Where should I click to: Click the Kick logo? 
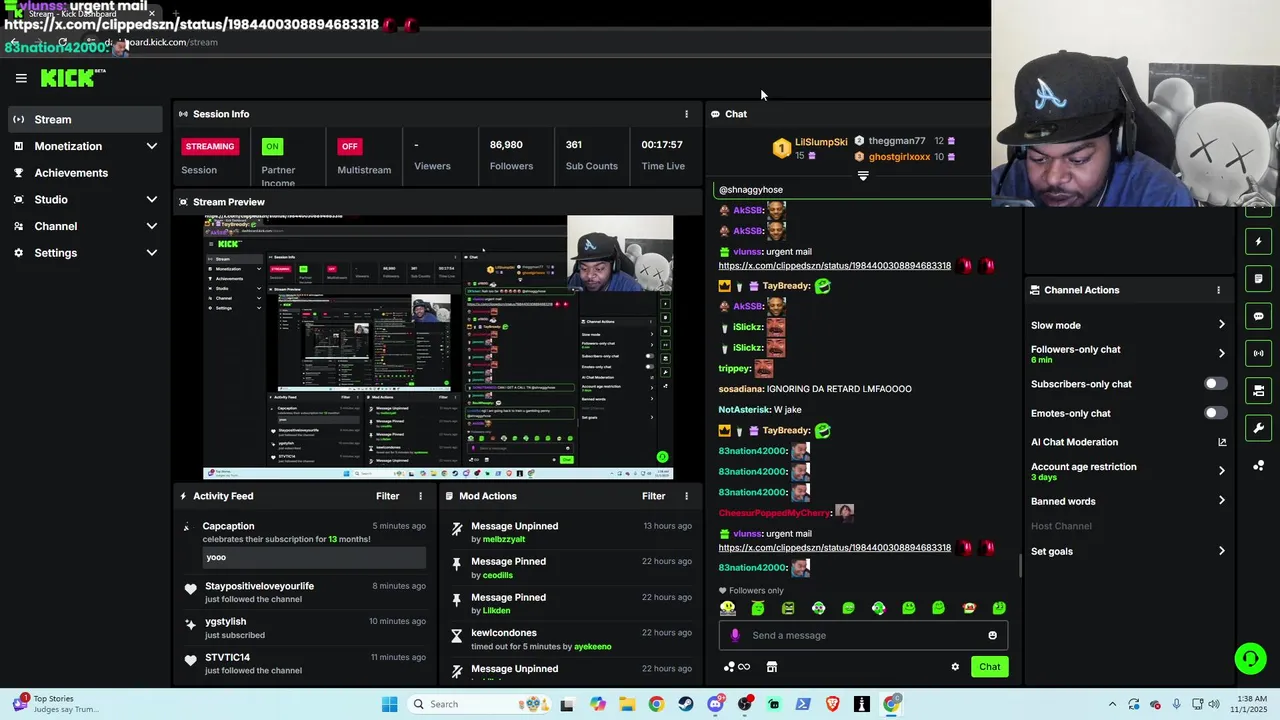point(72,78)
